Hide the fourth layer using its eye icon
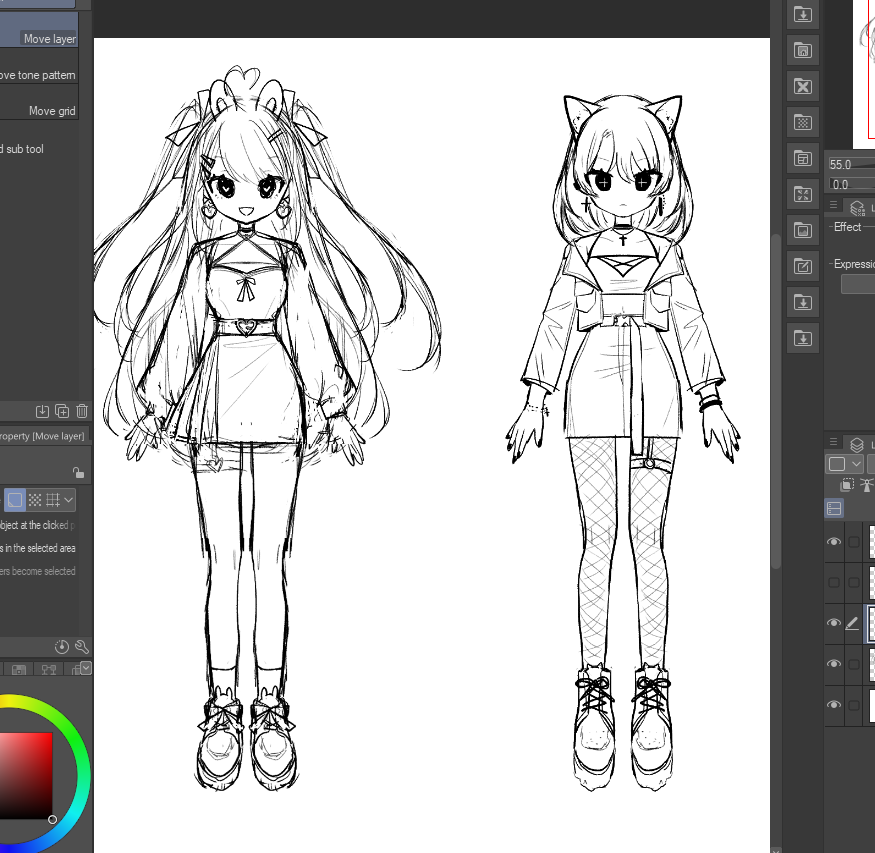 click(834, 664)
